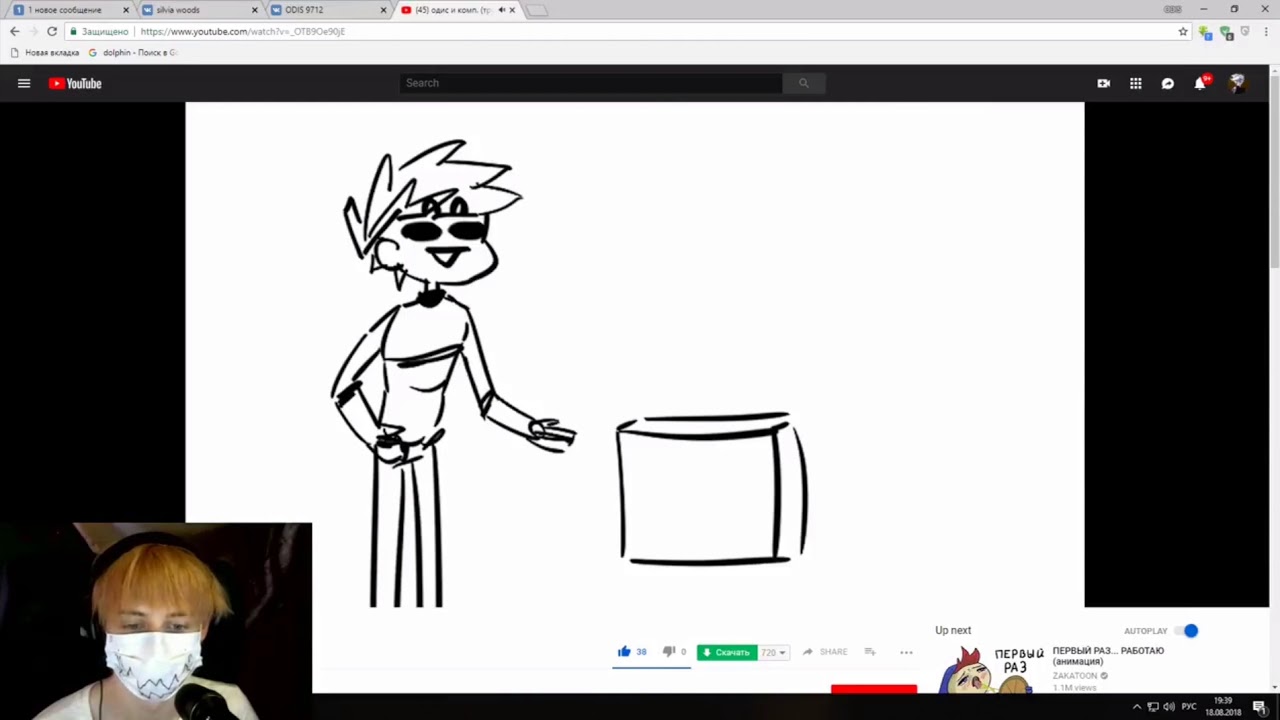Focus the YouTube search field
The height and width of the screenshot is (720, 1280).
(591, 83)
